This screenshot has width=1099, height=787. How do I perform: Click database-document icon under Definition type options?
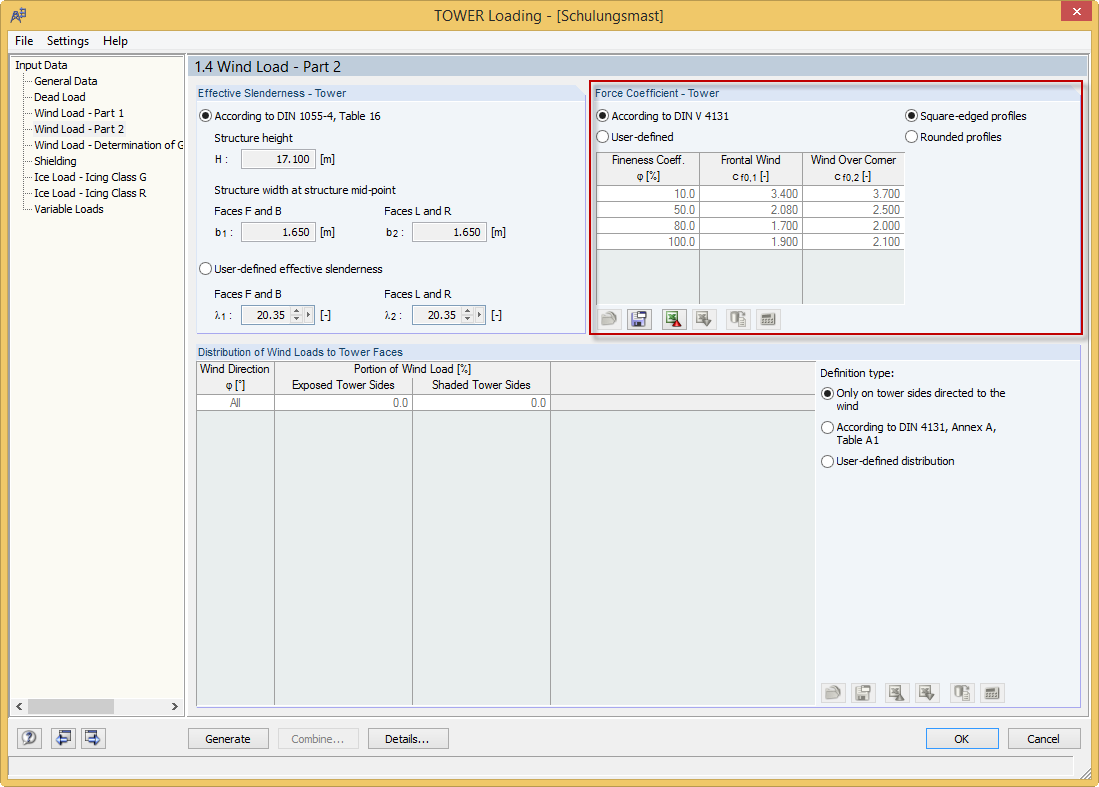tap(962, 693)
